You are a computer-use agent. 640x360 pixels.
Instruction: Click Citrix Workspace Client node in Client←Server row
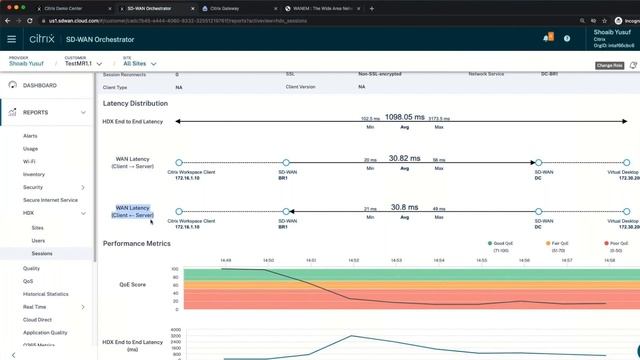click(179, 211)
